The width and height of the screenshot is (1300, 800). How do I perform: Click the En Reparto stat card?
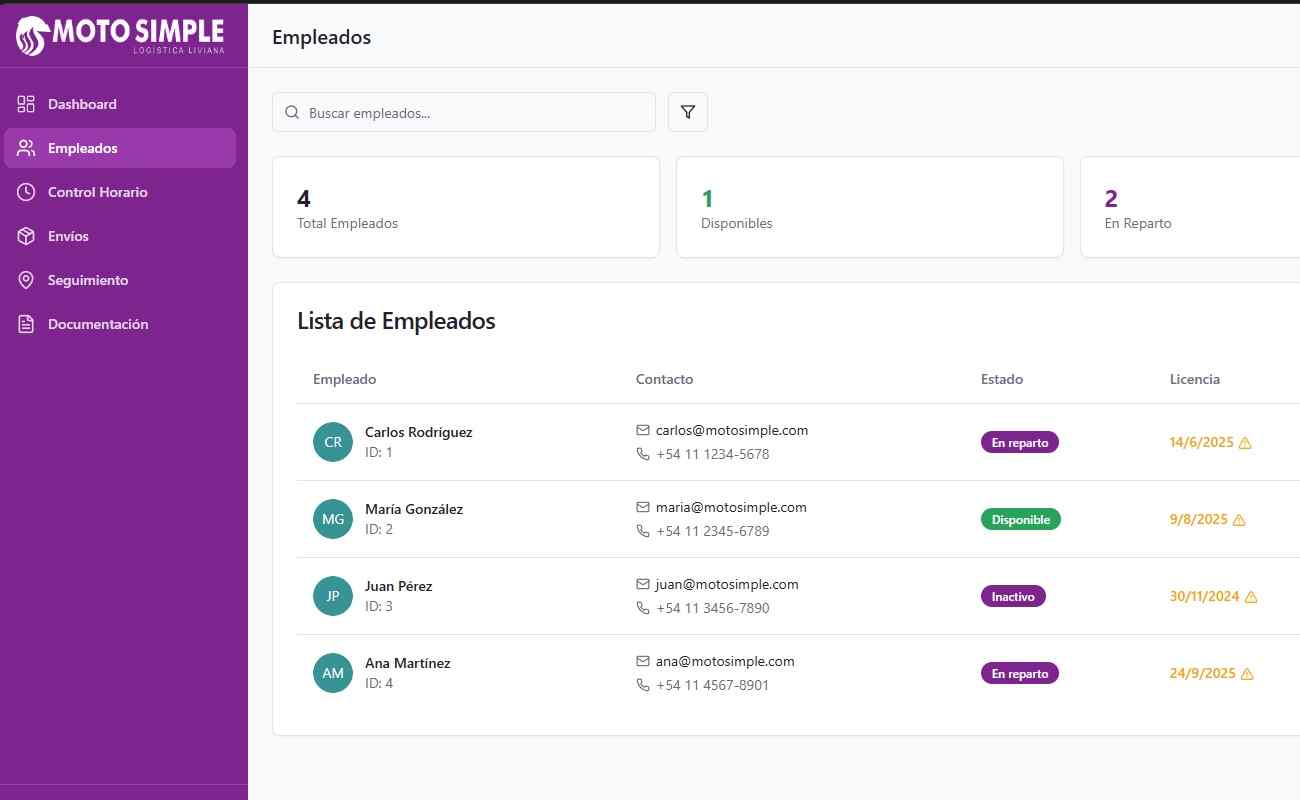tap(1190, 207)
